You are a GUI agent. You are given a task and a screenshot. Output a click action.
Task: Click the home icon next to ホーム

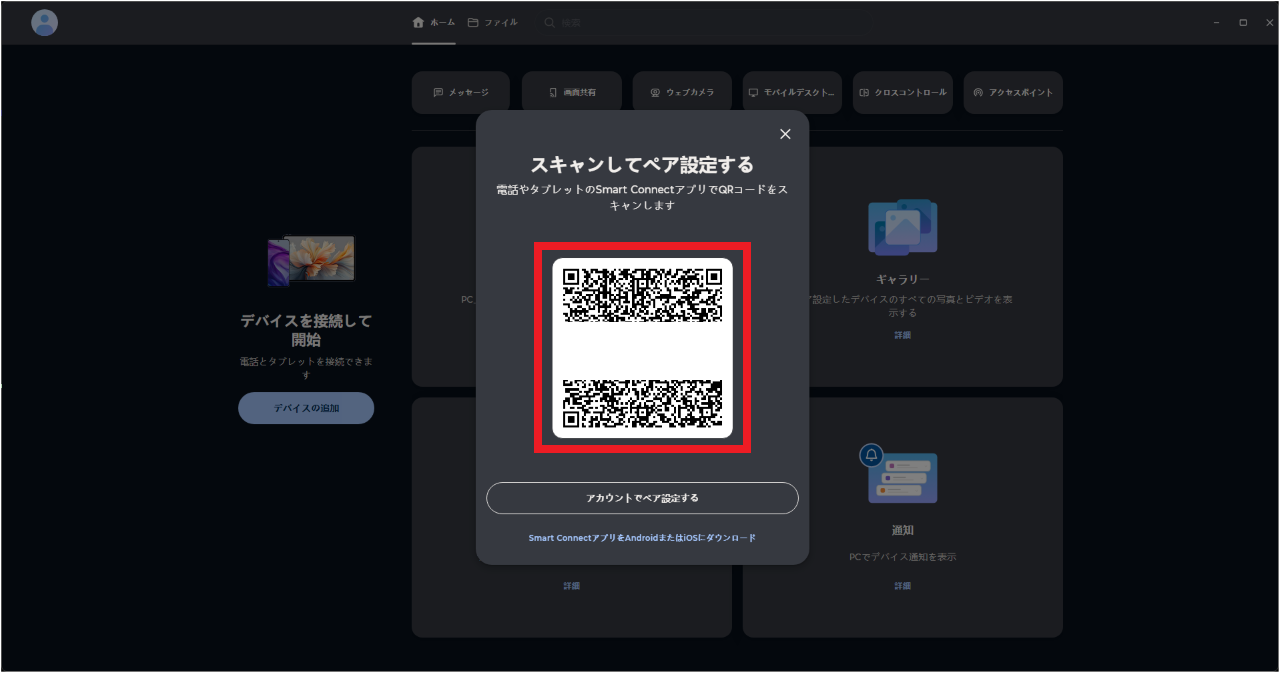pyautogui.click(x=418, y=21)
